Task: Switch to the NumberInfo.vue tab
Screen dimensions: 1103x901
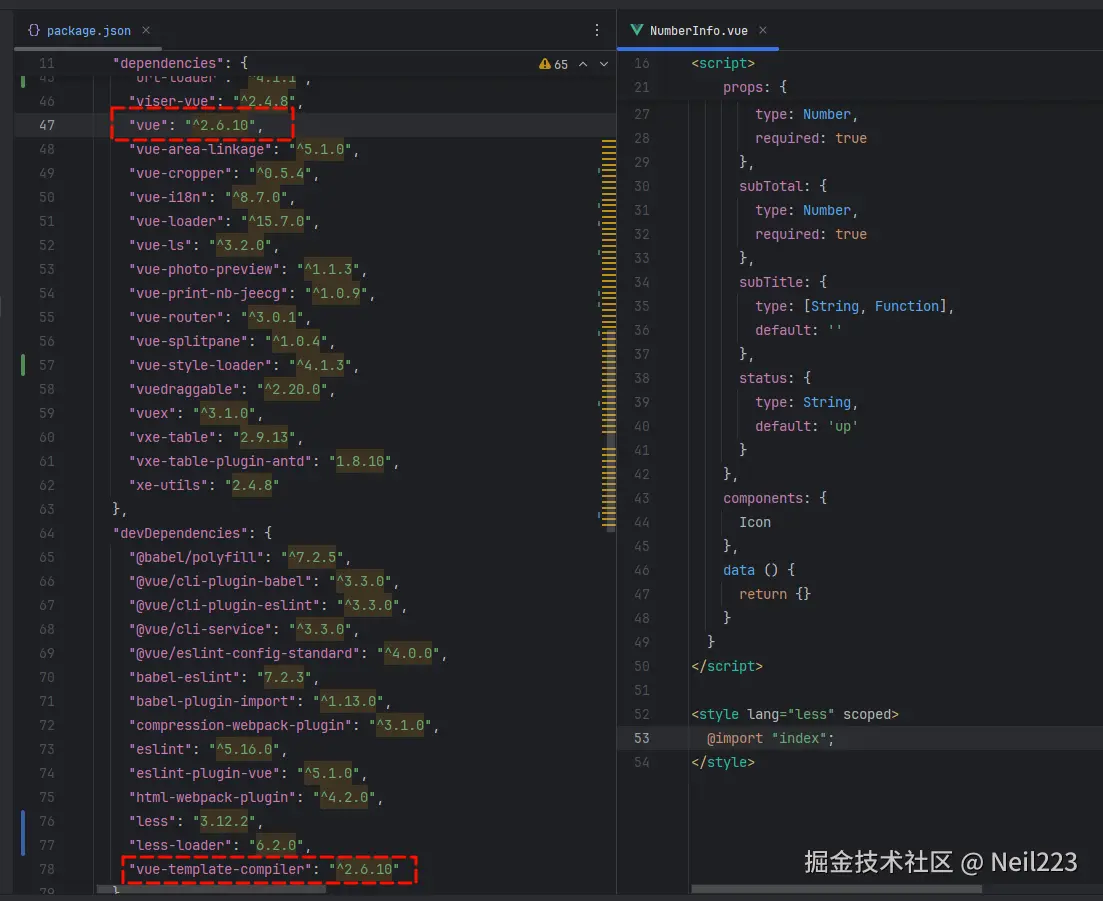Action: [x=698, y=31]
